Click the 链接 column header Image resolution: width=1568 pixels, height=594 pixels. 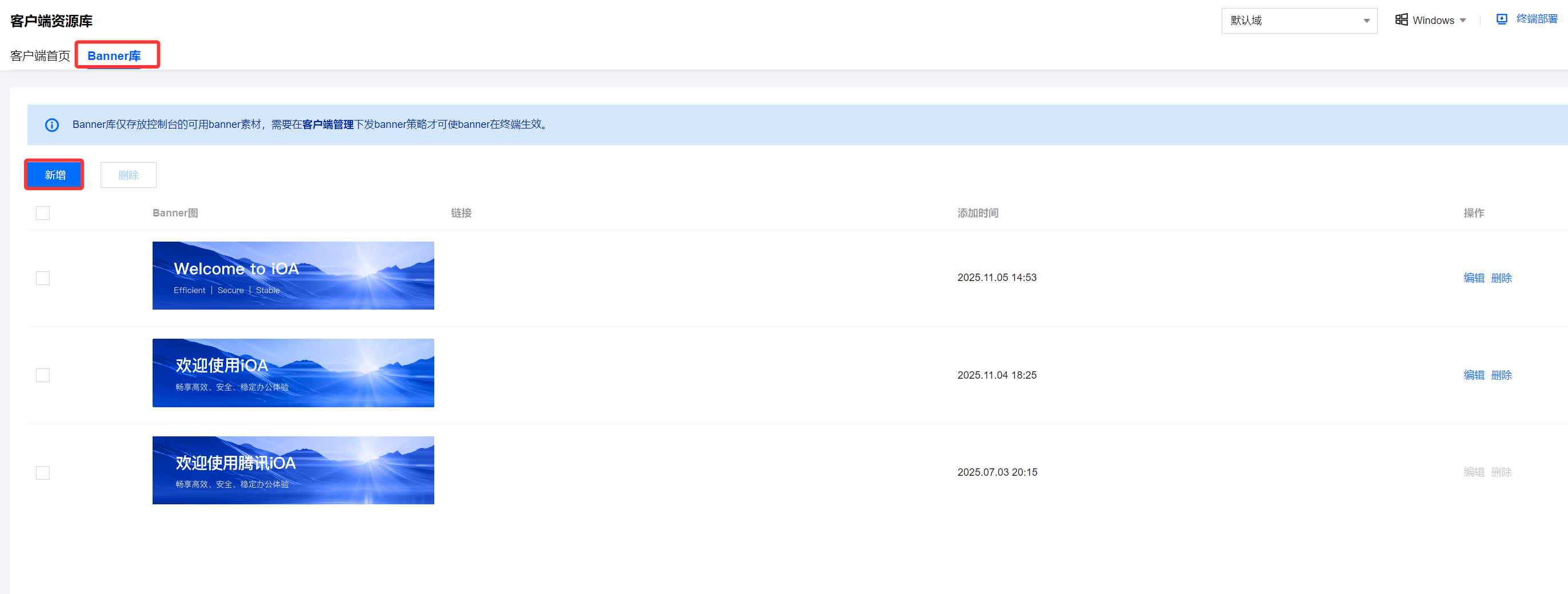pyautogui.click(x=461, y=213)
